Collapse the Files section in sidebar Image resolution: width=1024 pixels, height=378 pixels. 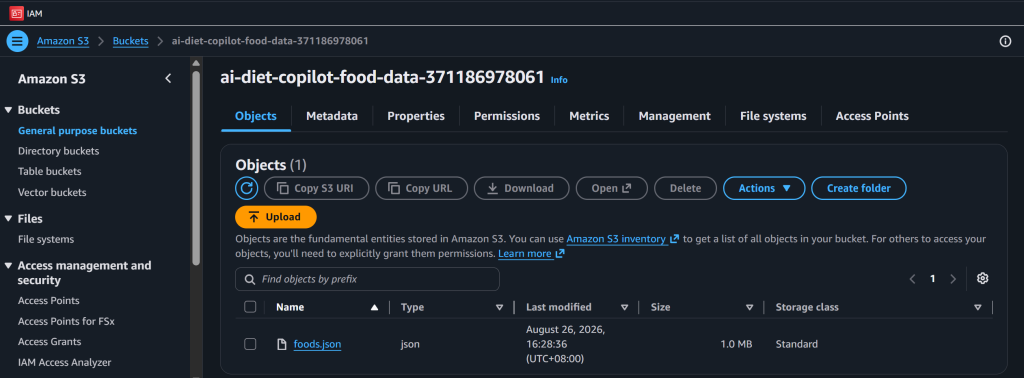[x=8, y=219]
